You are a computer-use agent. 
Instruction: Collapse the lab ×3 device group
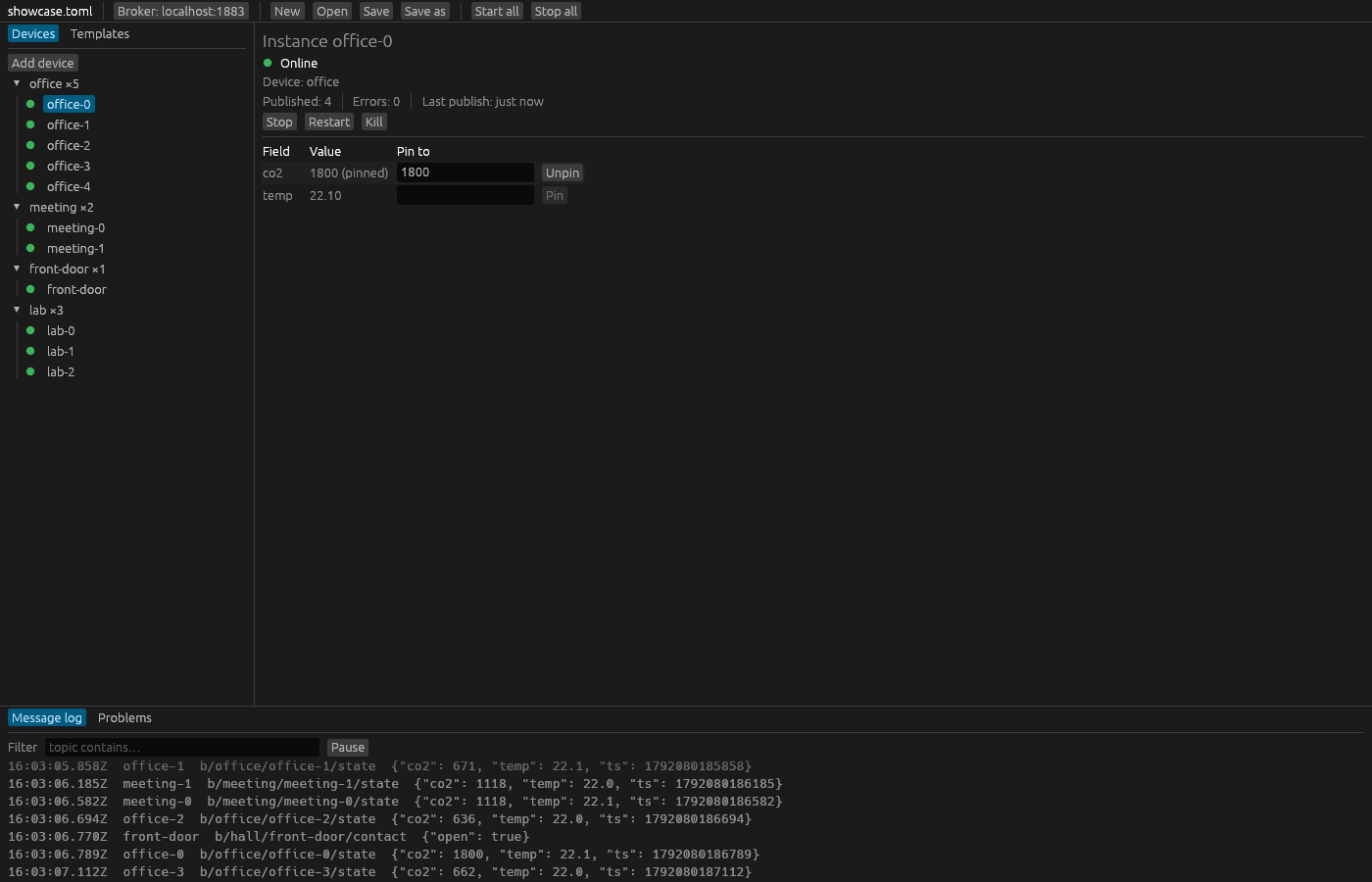pos(17,310)
